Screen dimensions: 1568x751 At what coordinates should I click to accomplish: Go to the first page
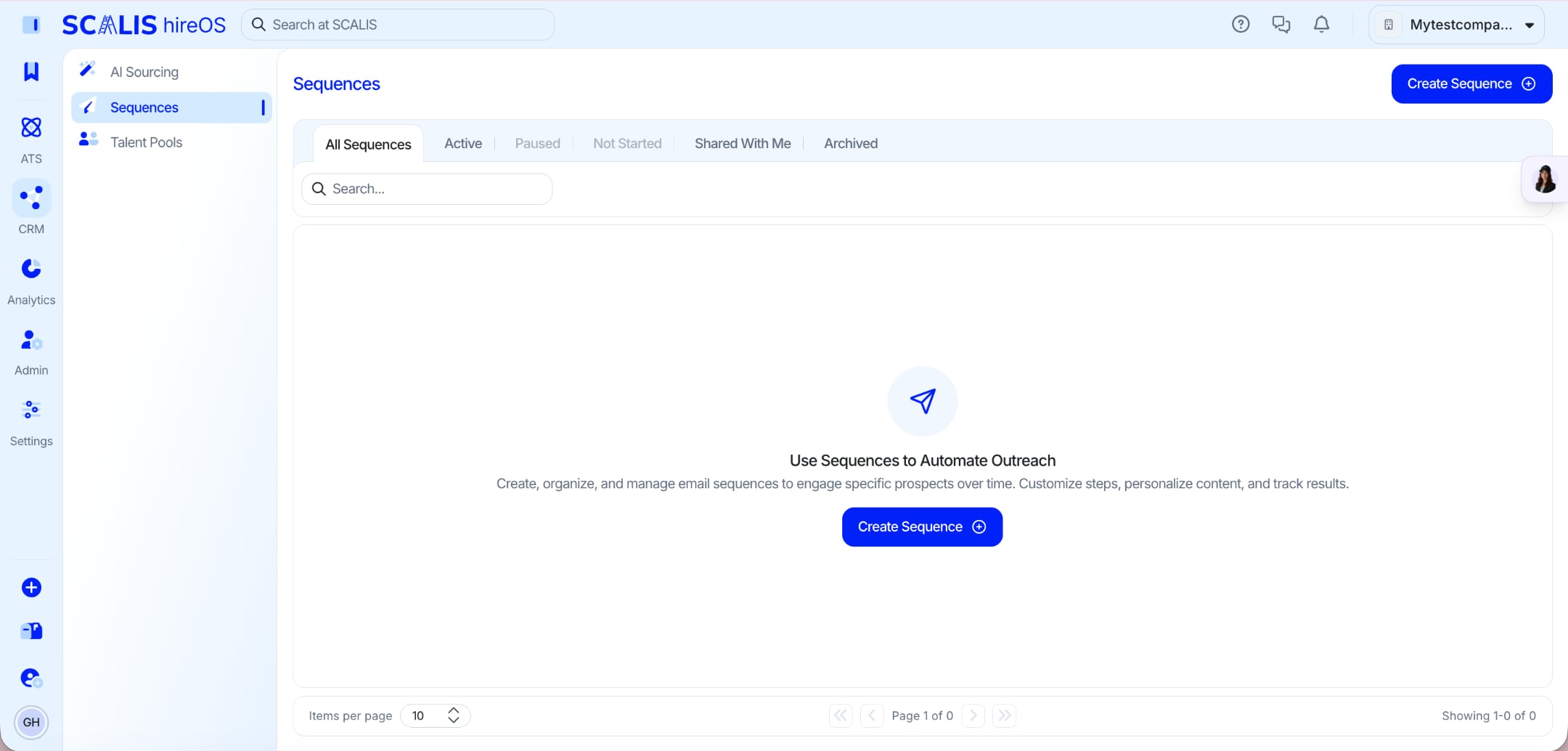click(841, 715)
